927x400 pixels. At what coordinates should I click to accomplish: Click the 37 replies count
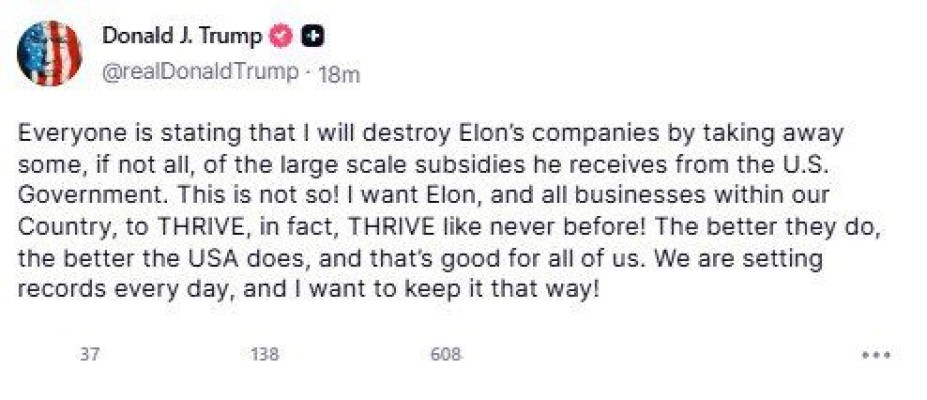(90, 355)
